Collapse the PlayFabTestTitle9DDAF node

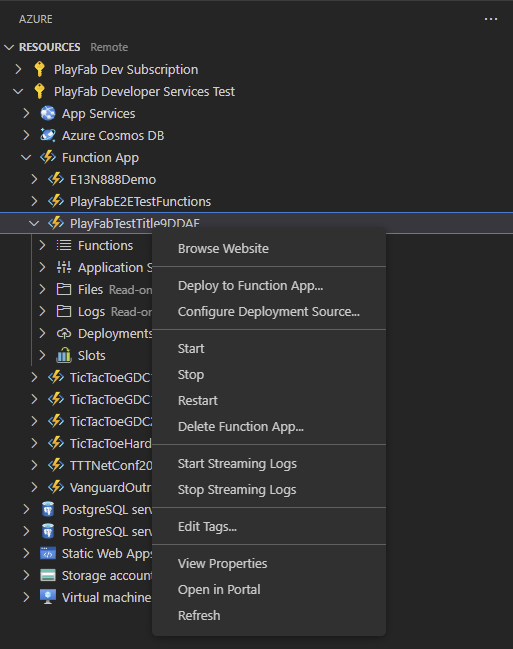point(34,223)
